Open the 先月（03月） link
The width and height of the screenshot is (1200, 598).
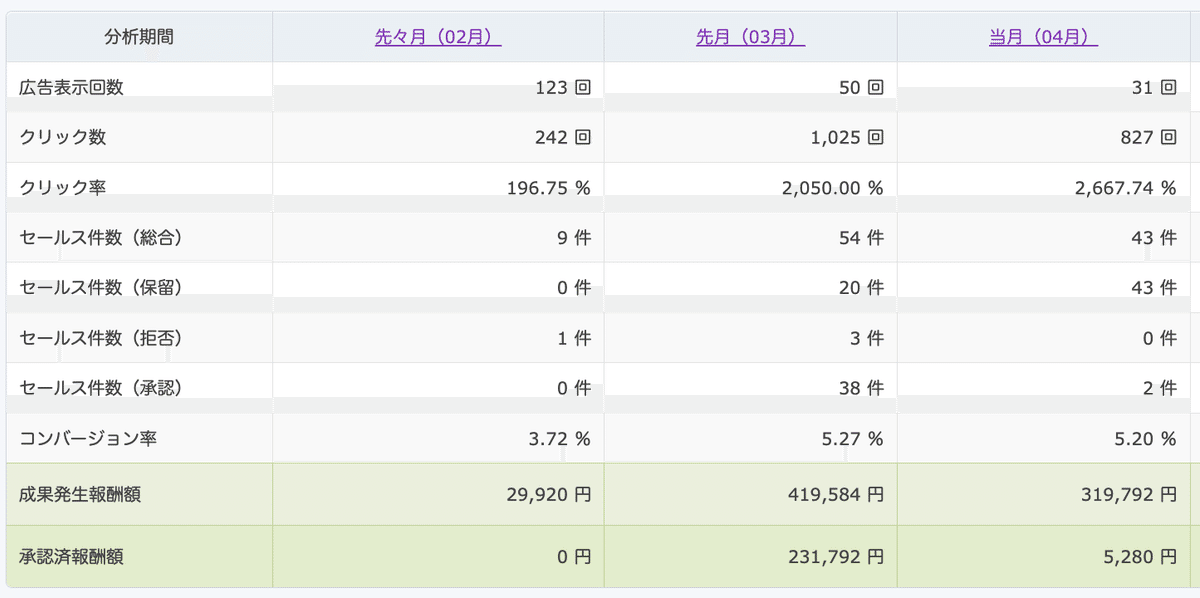pyautogui.click(x=750, y=38)
